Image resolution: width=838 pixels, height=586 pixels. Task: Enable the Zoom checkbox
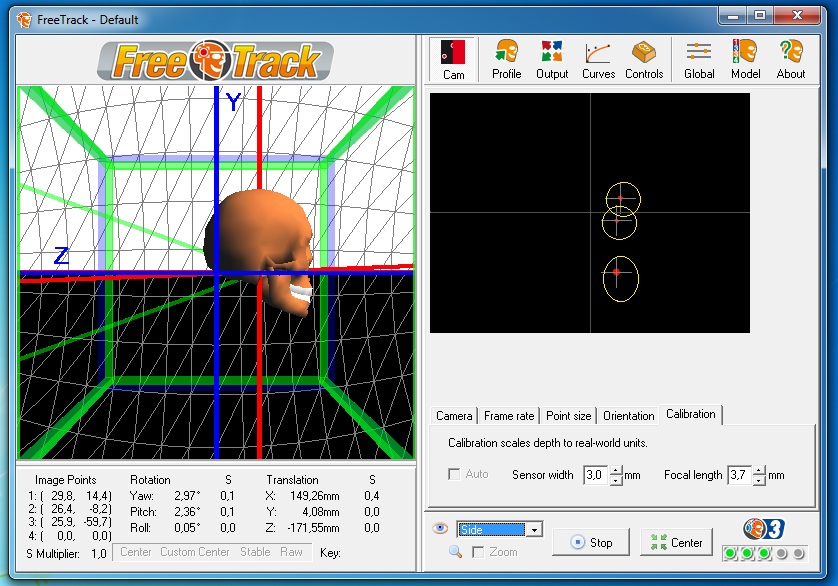tap(478, 552)
